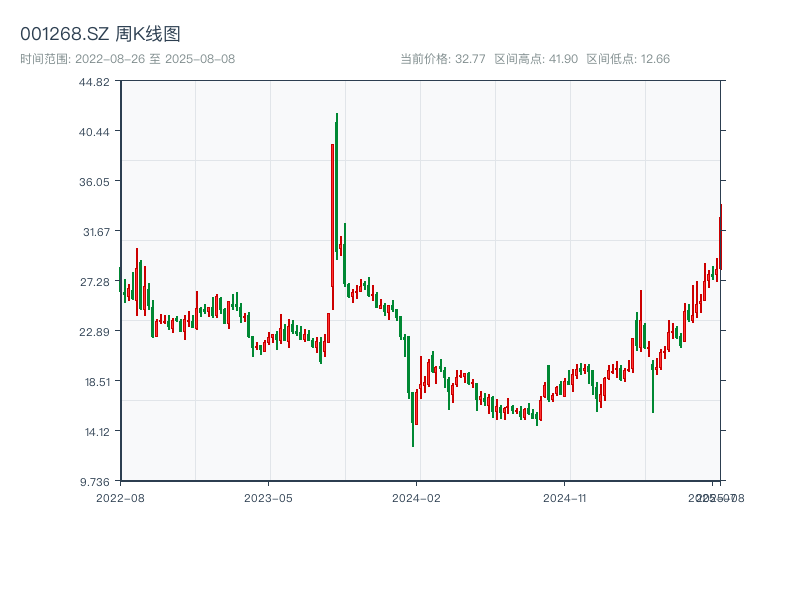Click the interval low 区间低点: 12.66
This screenshot has height=600, width=800.
[628, 59]
